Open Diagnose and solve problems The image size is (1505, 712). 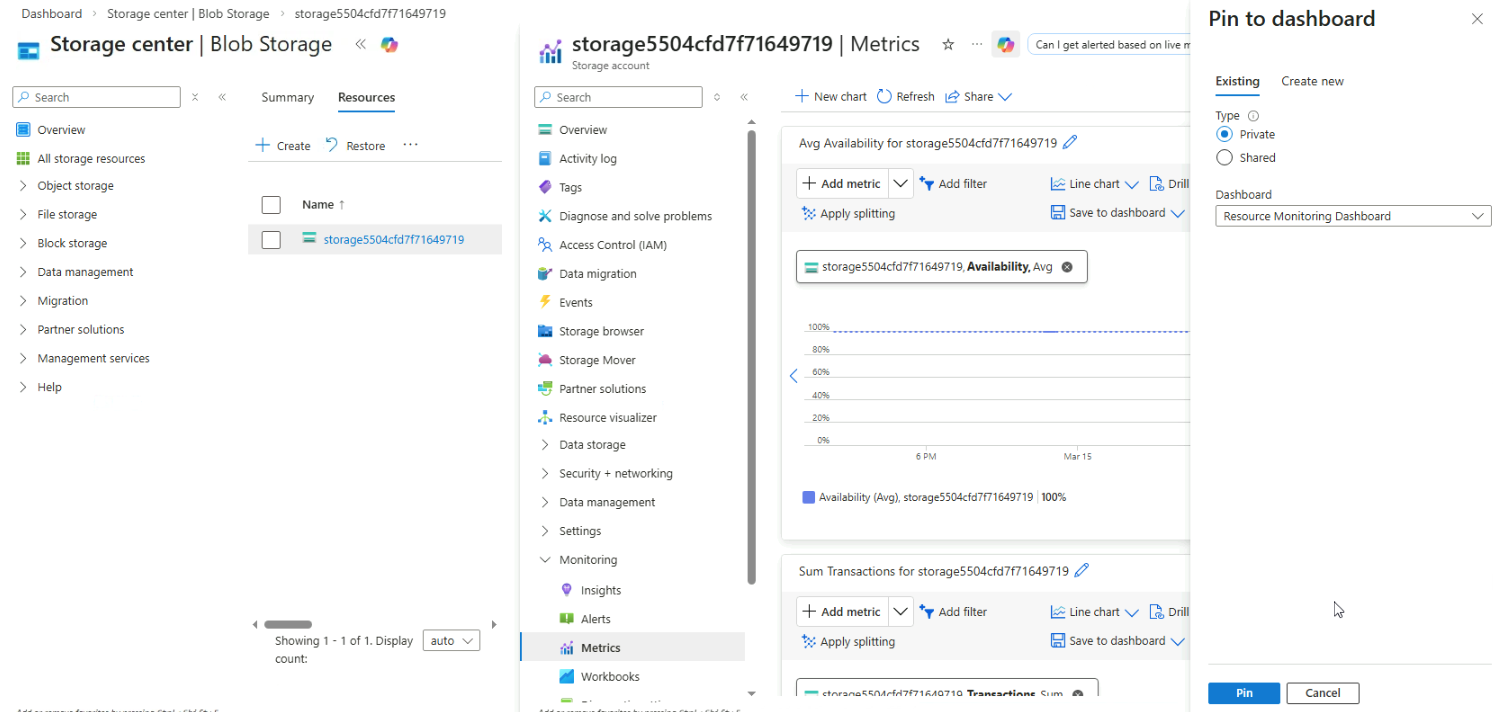pos(635,216)
